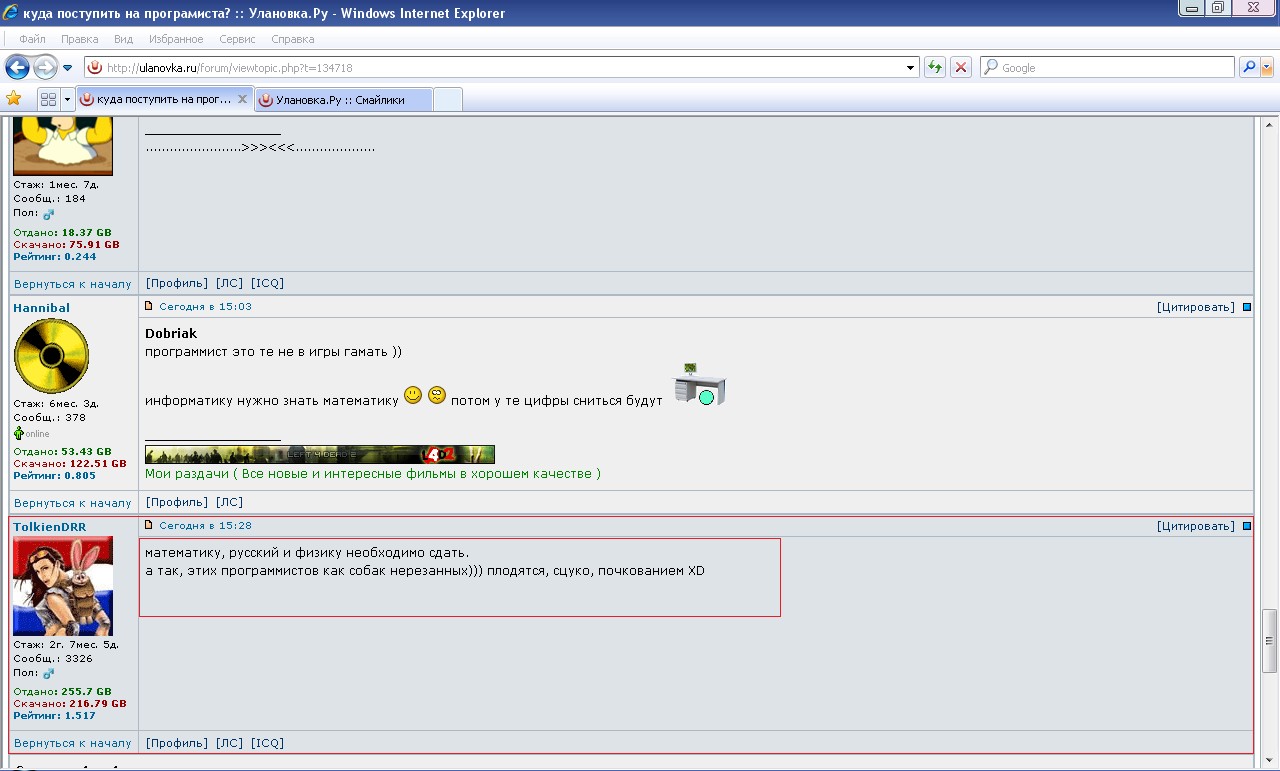Screen dimensions: 1280x771
Task: Expand the tab list dropdown arrow
Action: point(67,99)
